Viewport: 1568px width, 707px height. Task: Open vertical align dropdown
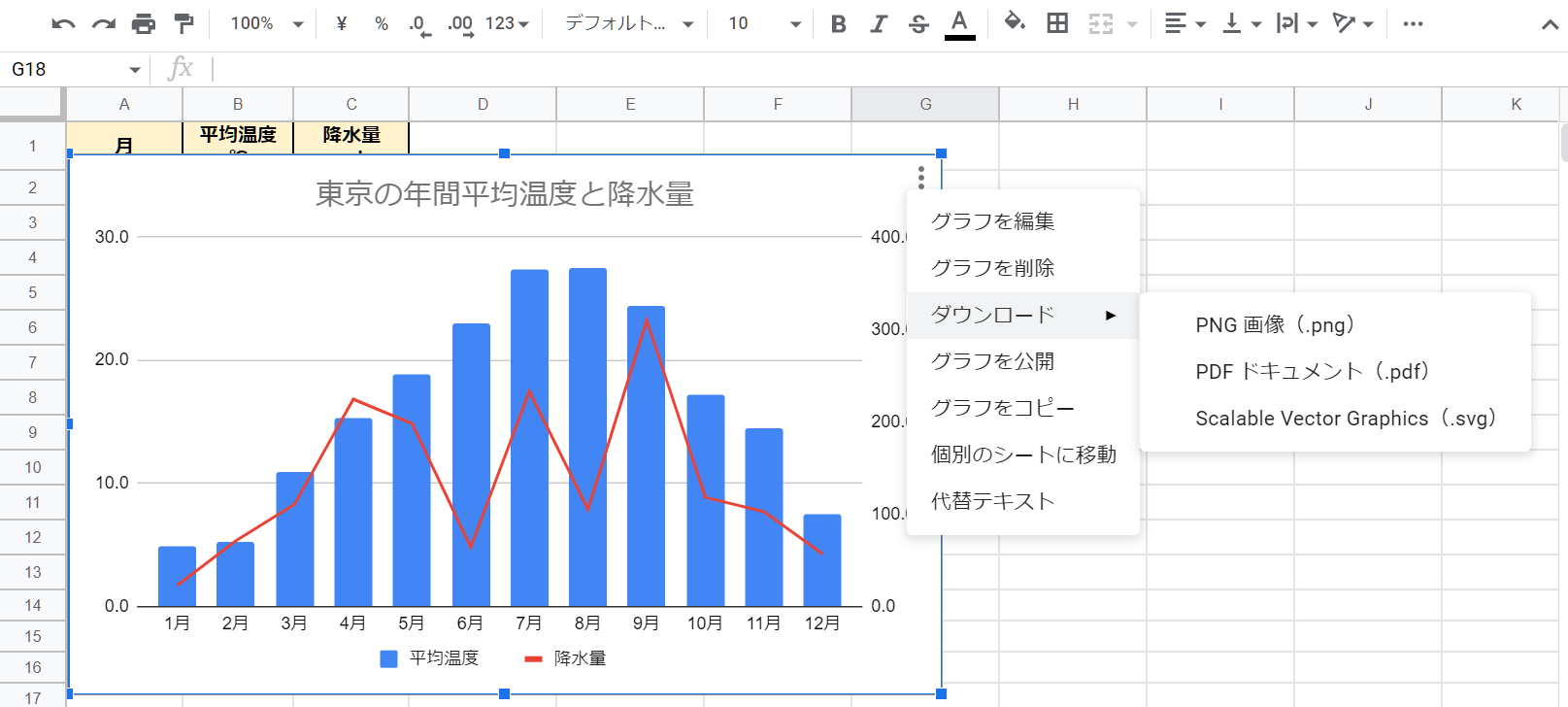point(1242,23)
